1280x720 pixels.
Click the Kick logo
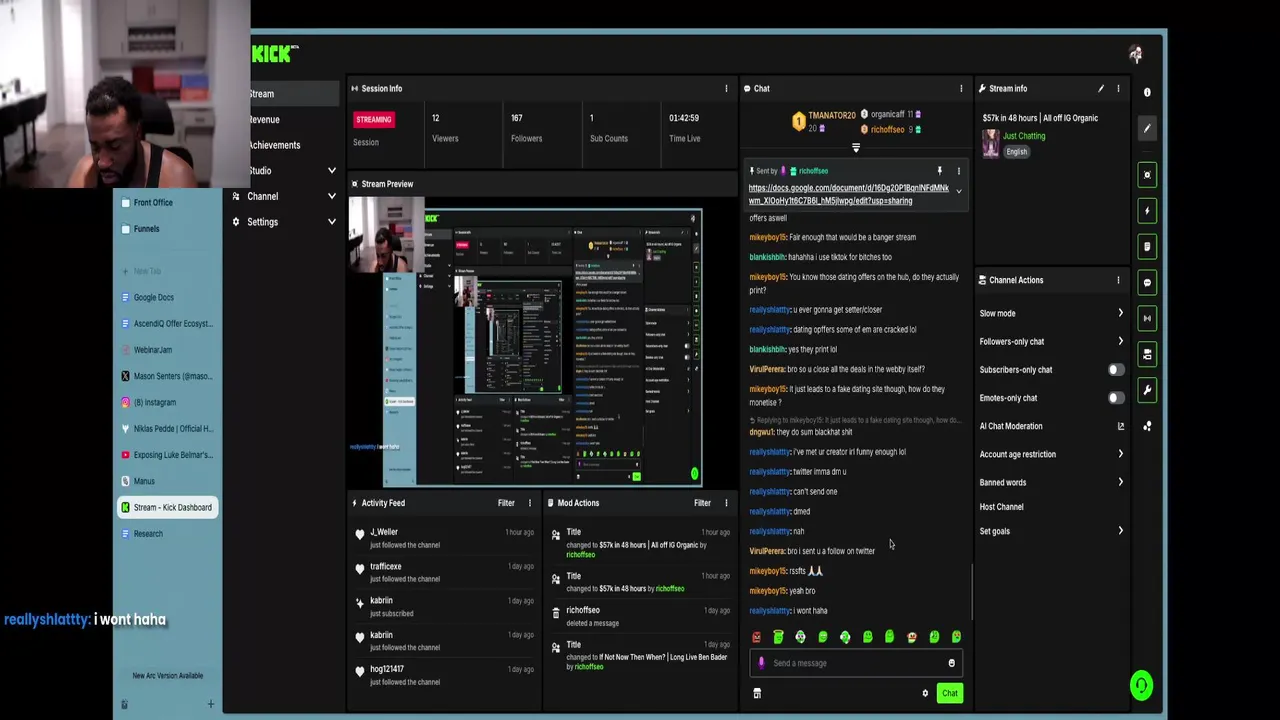click(x=273, y=54)
